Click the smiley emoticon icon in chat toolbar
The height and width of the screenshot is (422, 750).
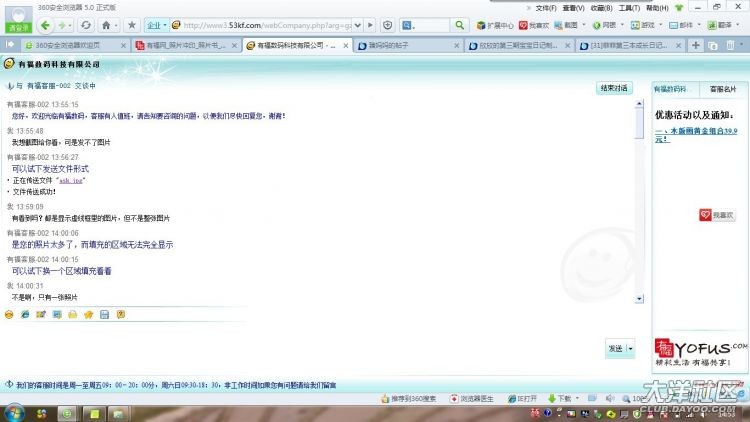coord(9,314)
